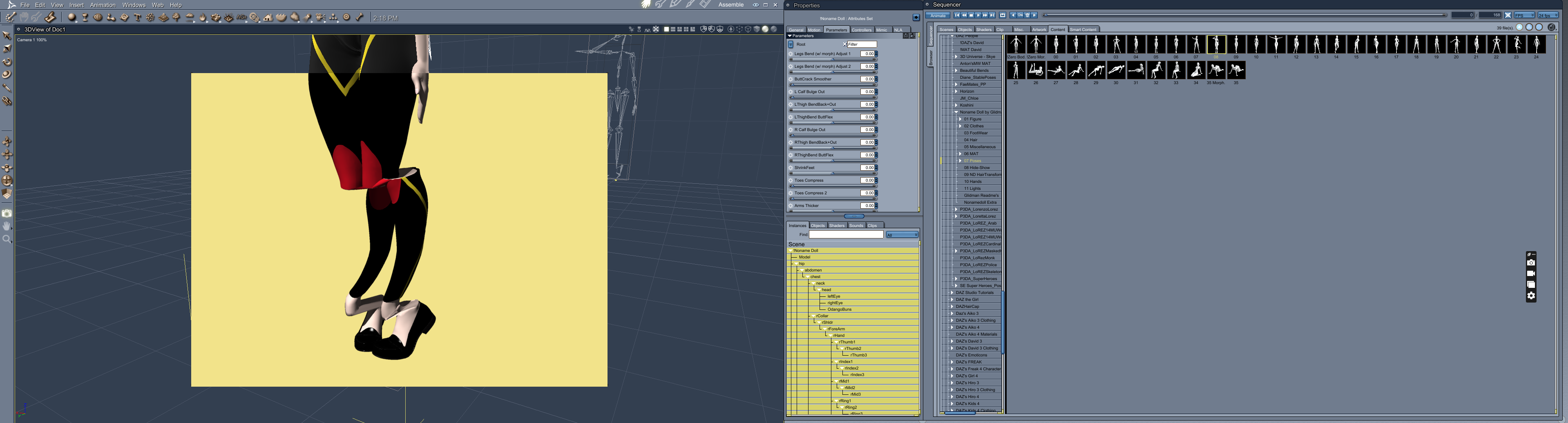Open the Smart Content tab
Screen dimensions: 1568x423
point(1083,29)
